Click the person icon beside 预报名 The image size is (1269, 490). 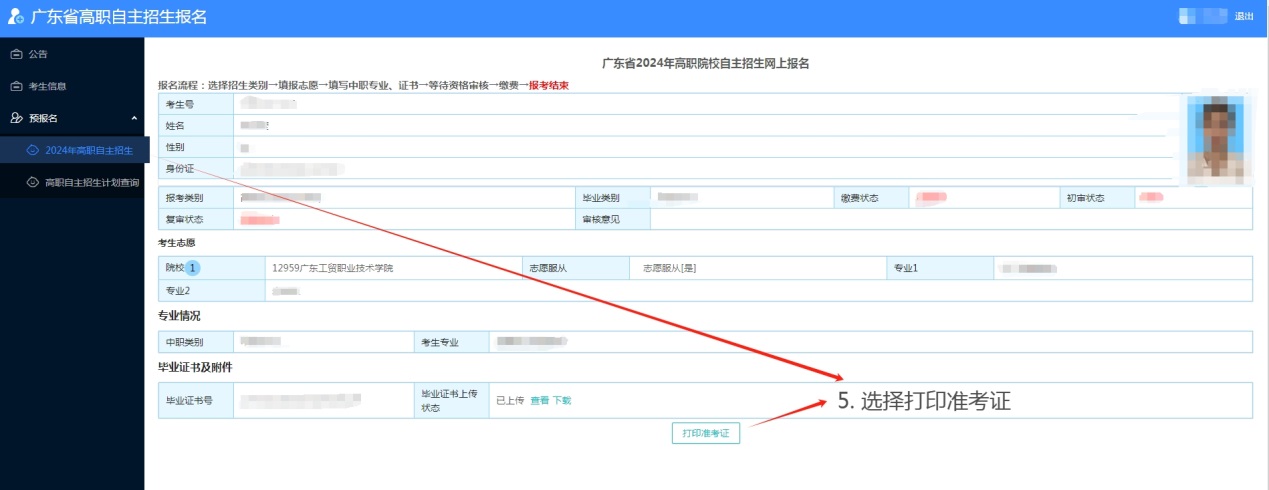(x=16, y=118)
